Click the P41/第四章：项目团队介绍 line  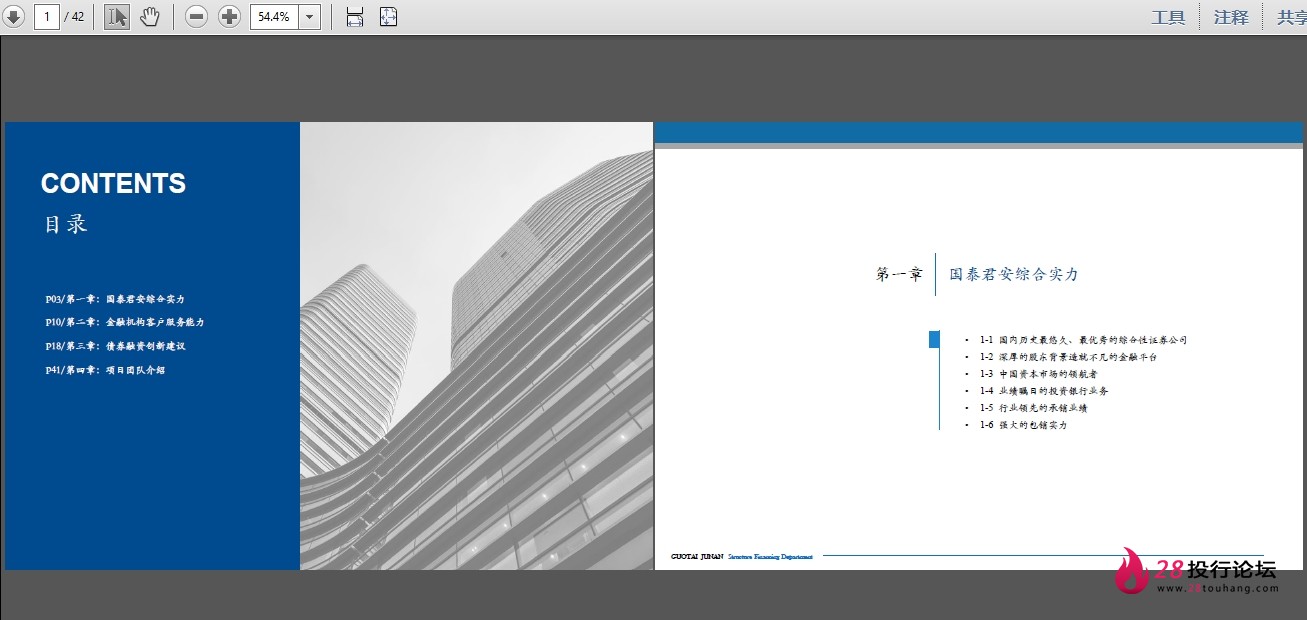pyautogui.click(x=105, y=370)
